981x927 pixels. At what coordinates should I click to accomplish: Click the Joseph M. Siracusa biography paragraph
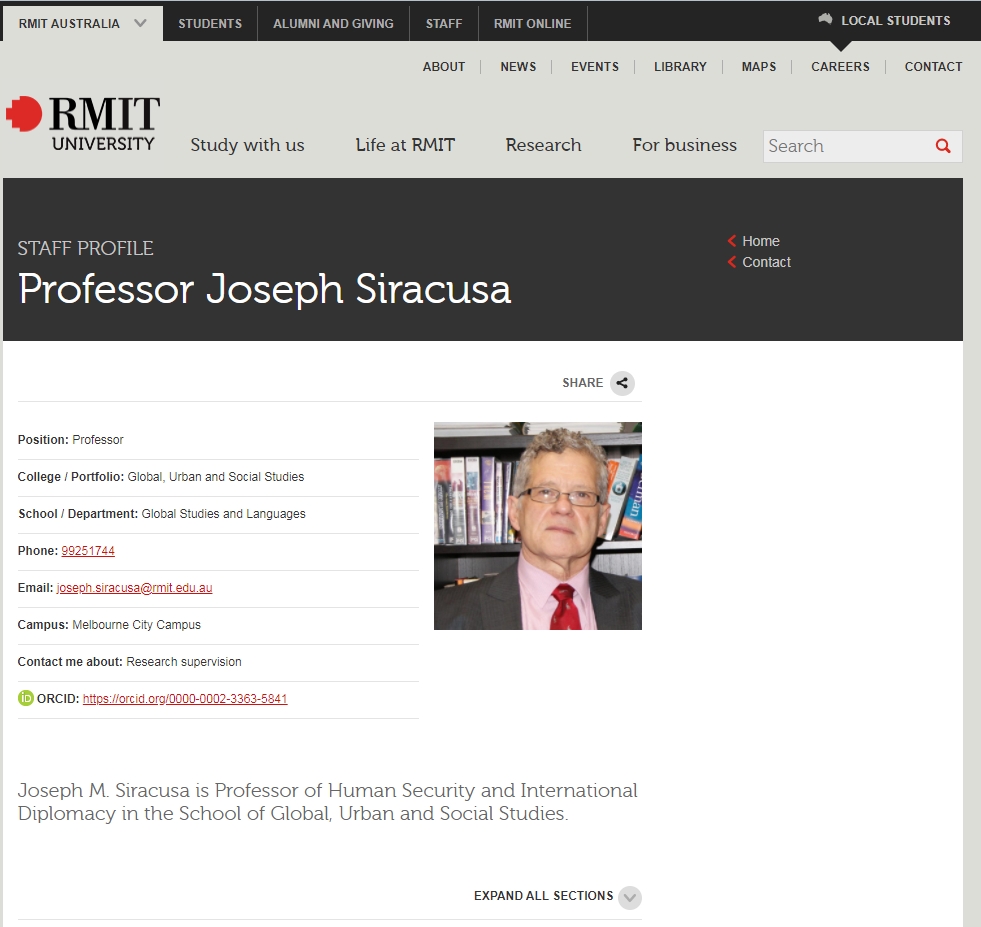pyautogui.click(x=328, y=802)
